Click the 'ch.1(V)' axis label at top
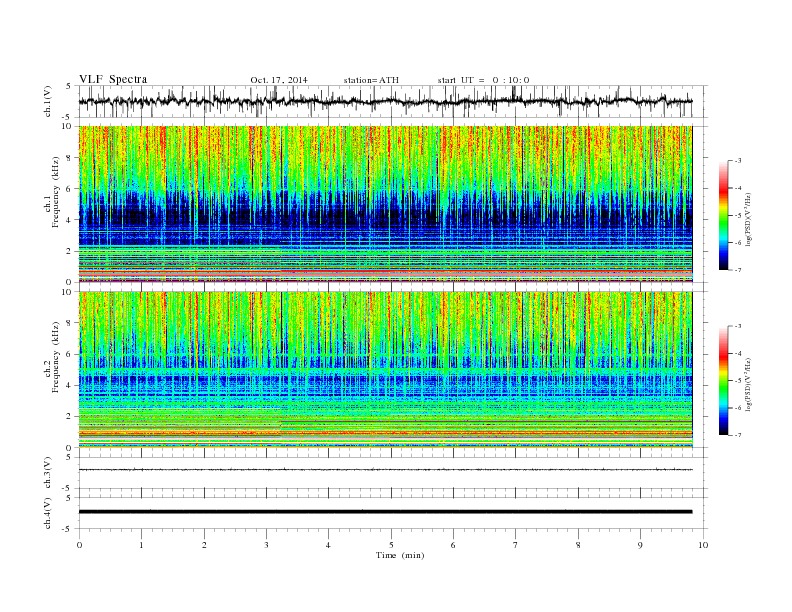The height and width of the screenshot is (612, 792). pyautogui.click(x=48, y=101)
